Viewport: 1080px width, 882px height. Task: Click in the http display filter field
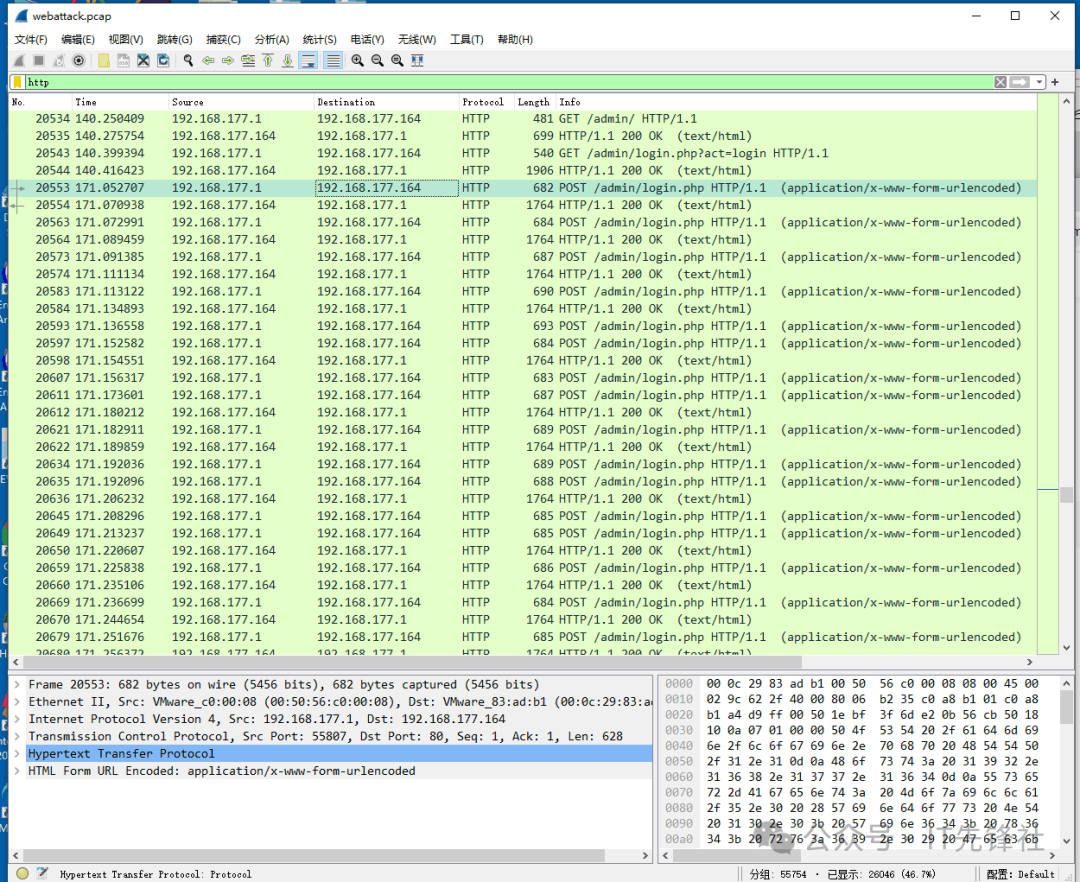click(500, 82)
